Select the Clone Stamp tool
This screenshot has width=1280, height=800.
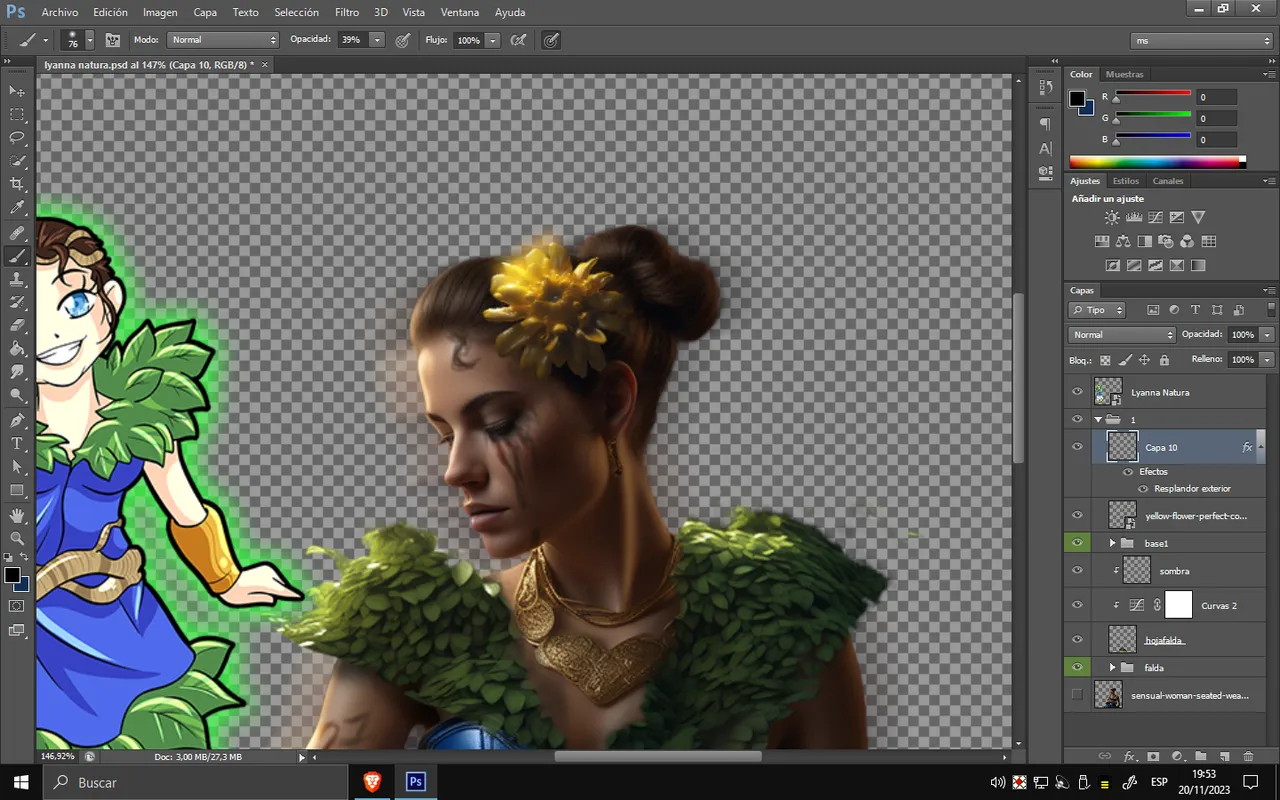[x=17, y=280]
